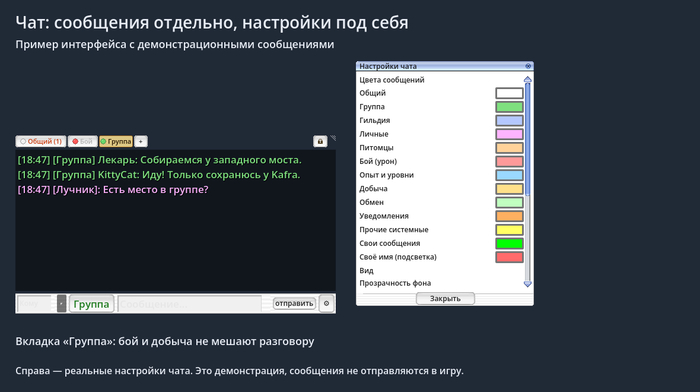Click the Закрыть button in chat settings

tap(445, 299)
